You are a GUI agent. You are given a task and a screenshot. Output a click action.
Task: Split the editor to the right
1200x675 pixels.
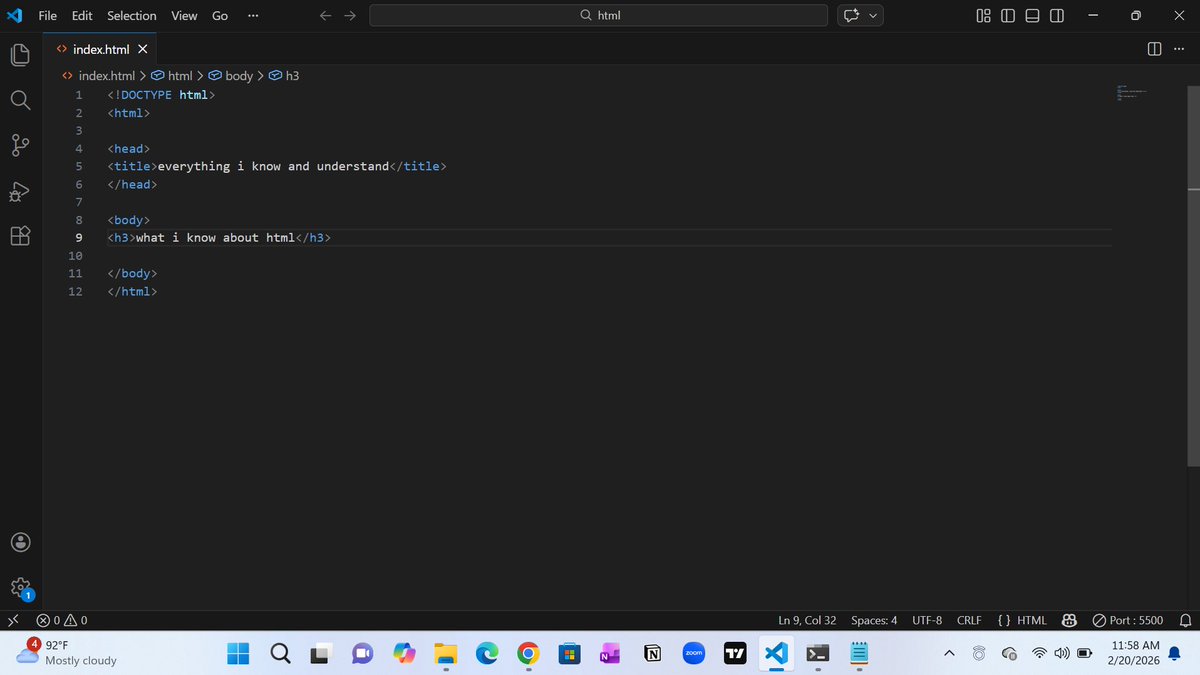tap(1155, 49)
